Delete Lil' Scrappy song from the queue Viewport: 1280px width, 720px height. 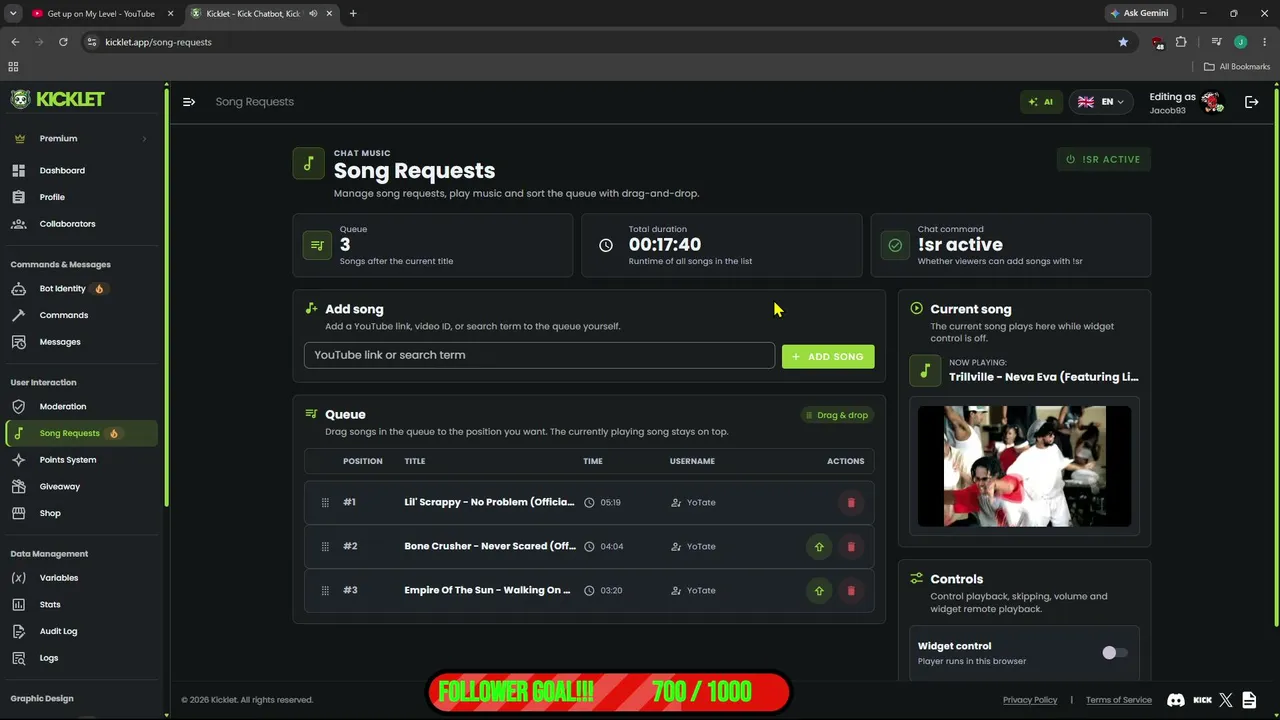pyautogui.click(x=851, y=503)
